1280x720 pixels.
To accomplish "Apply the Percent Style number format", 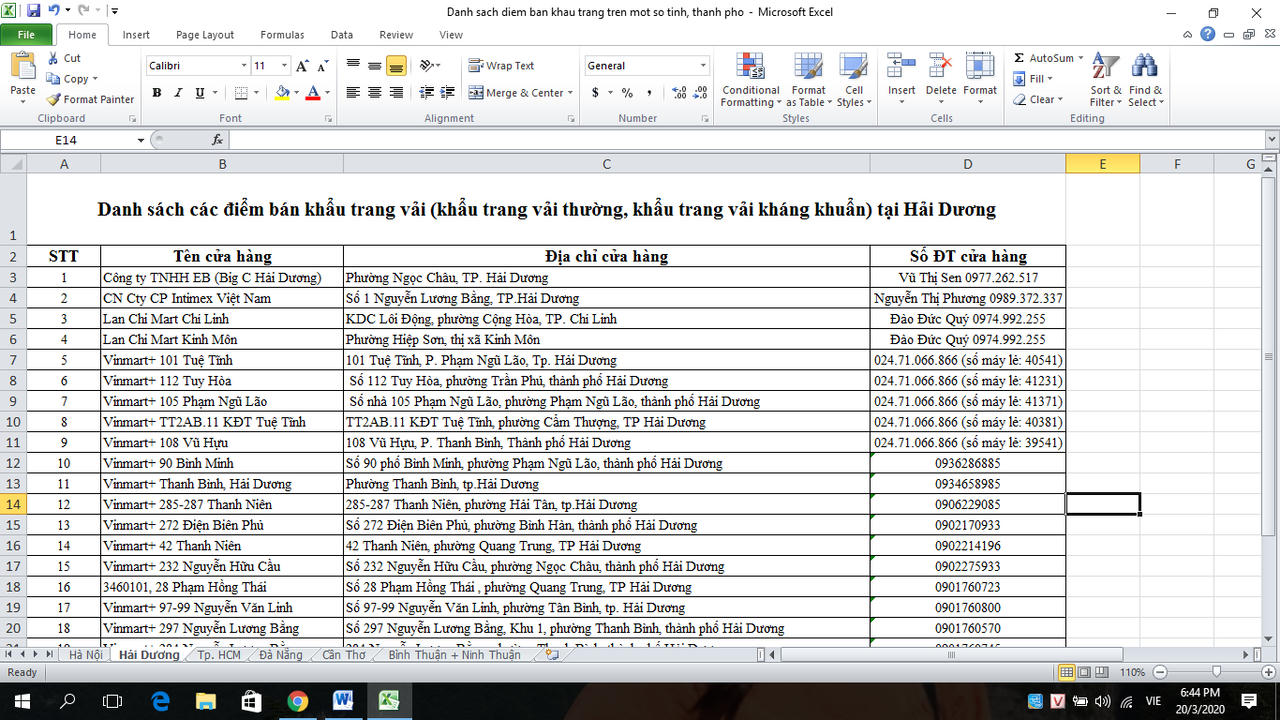I will [x=627, y=93].
